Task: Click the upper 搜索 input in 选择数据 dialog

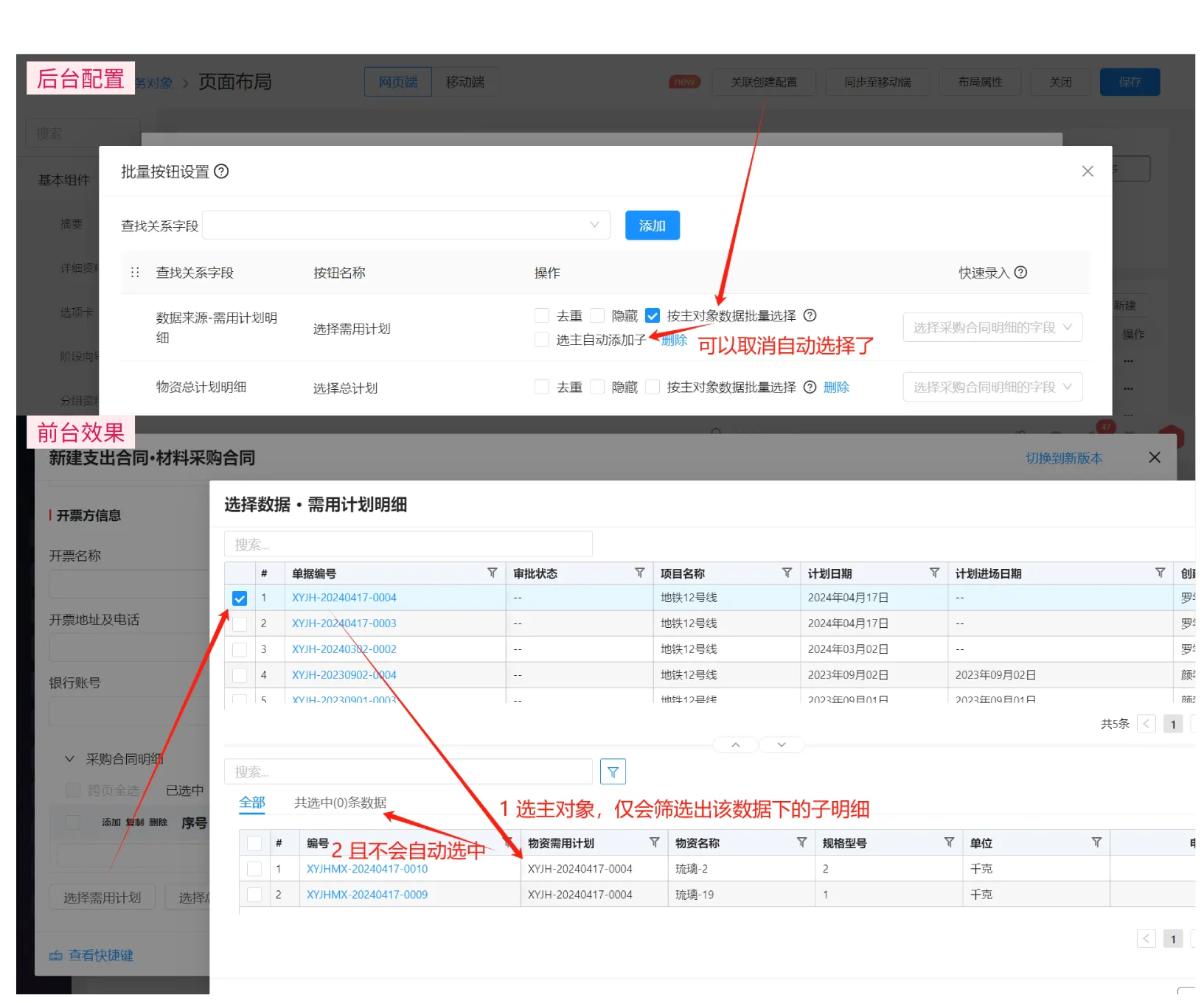Action: click(408, 545)
